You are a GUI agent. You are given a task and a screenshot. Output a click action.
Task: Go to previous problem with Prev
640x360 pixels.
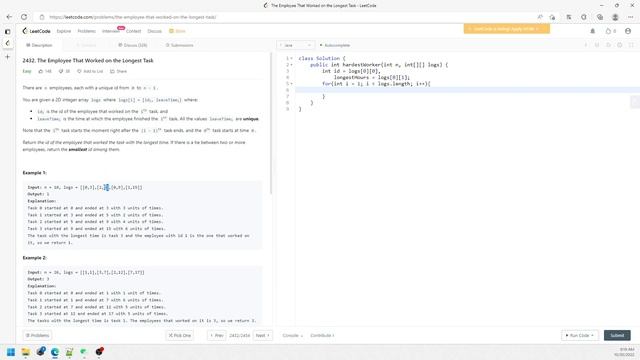216,336
